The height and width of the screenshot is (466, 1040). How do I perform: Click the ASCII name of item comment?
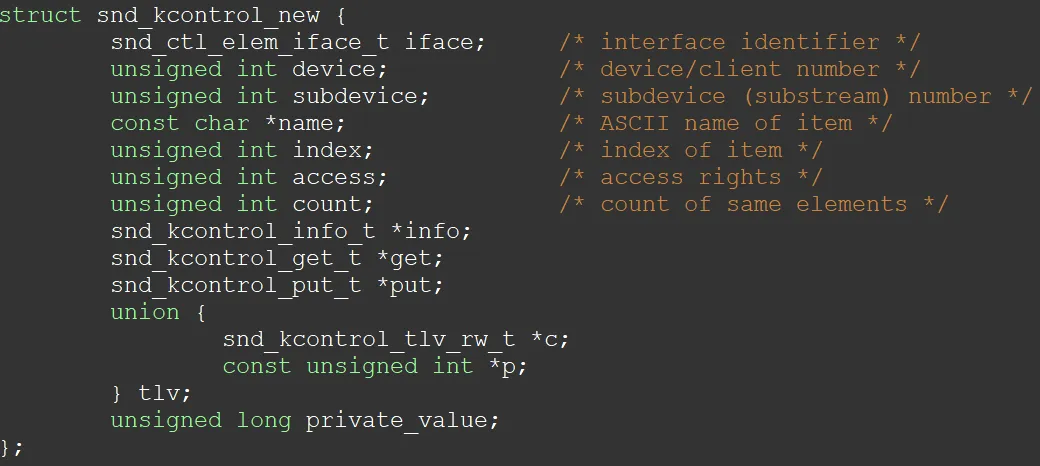pos(726,123)
